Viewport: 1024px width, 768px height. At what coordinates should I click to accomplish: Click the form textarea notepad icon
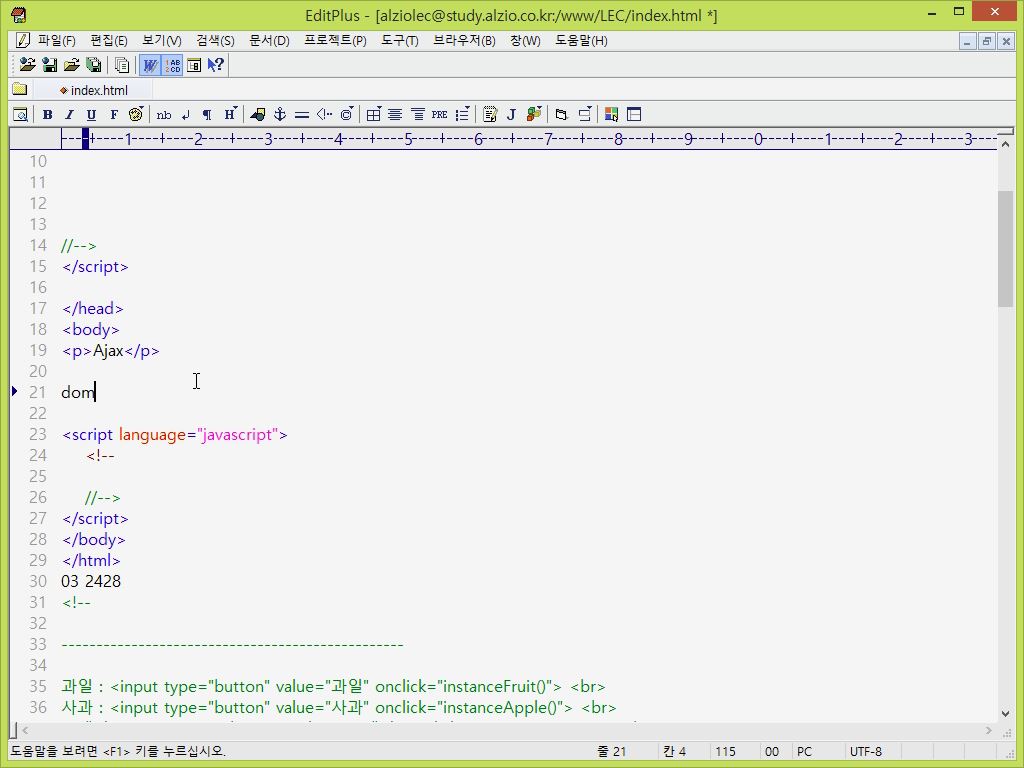point(490,114)
